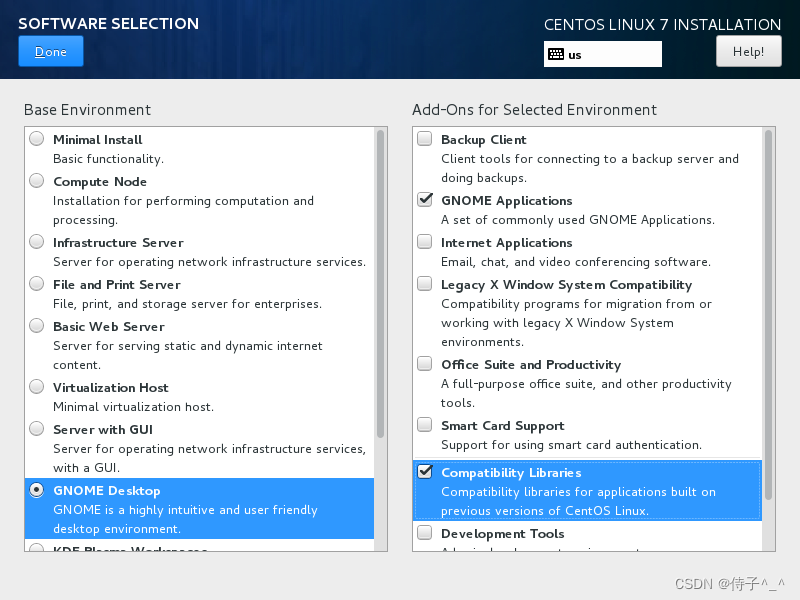Click the "Backup Client" label text
Screen dimensions: 800x600
[x=484, y=140]
